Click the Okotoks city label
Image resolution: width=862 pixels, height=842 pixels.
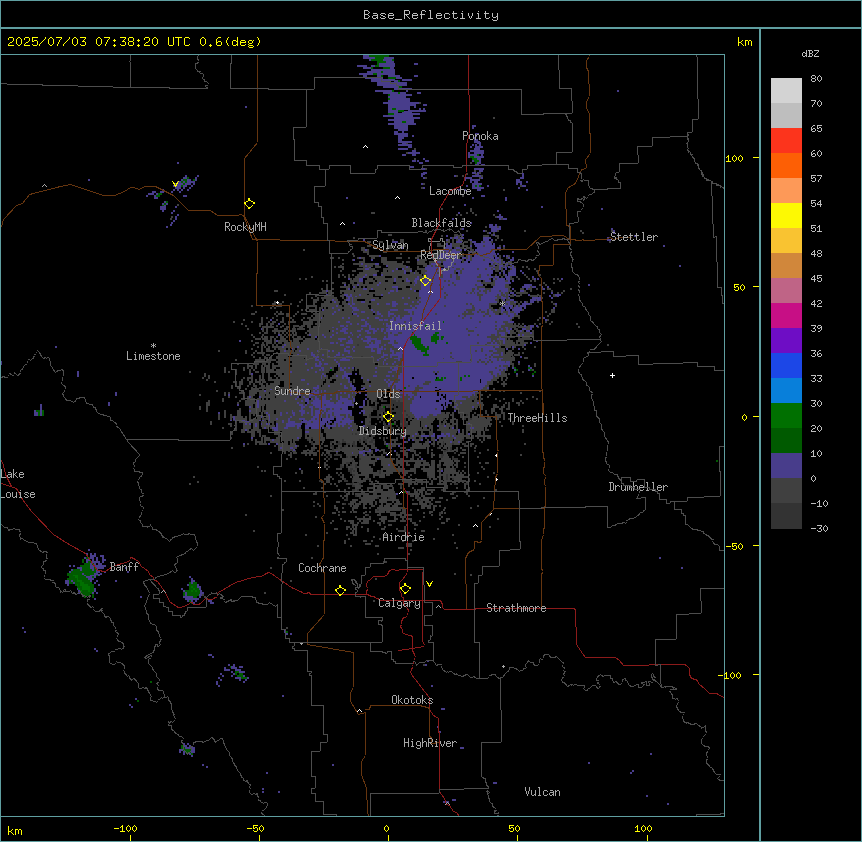pos(412,700)
